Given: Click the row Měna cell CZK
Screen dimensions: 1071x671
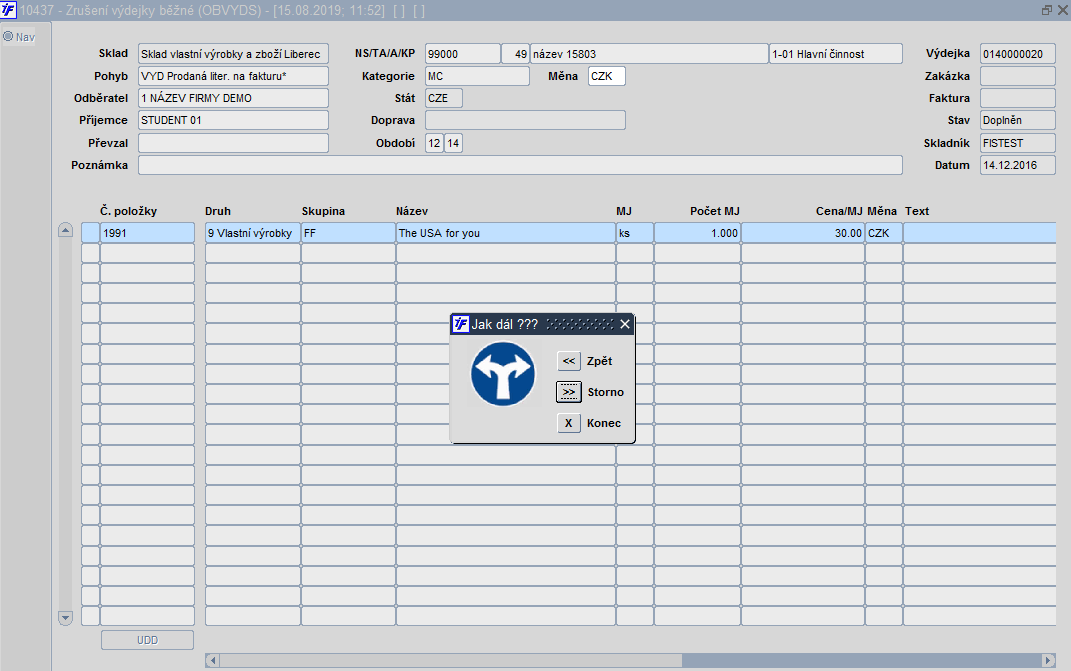Looking at the screenshot, I should coord(884,233).
